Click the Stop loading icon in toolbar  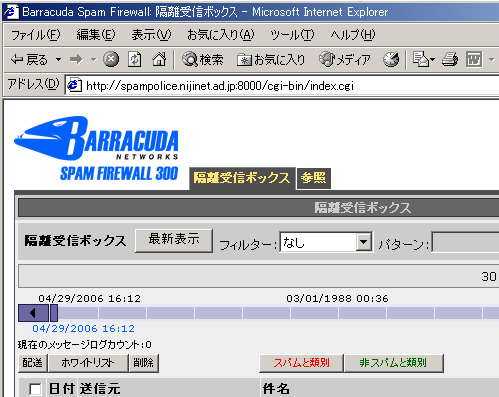(x=111, y=60)
